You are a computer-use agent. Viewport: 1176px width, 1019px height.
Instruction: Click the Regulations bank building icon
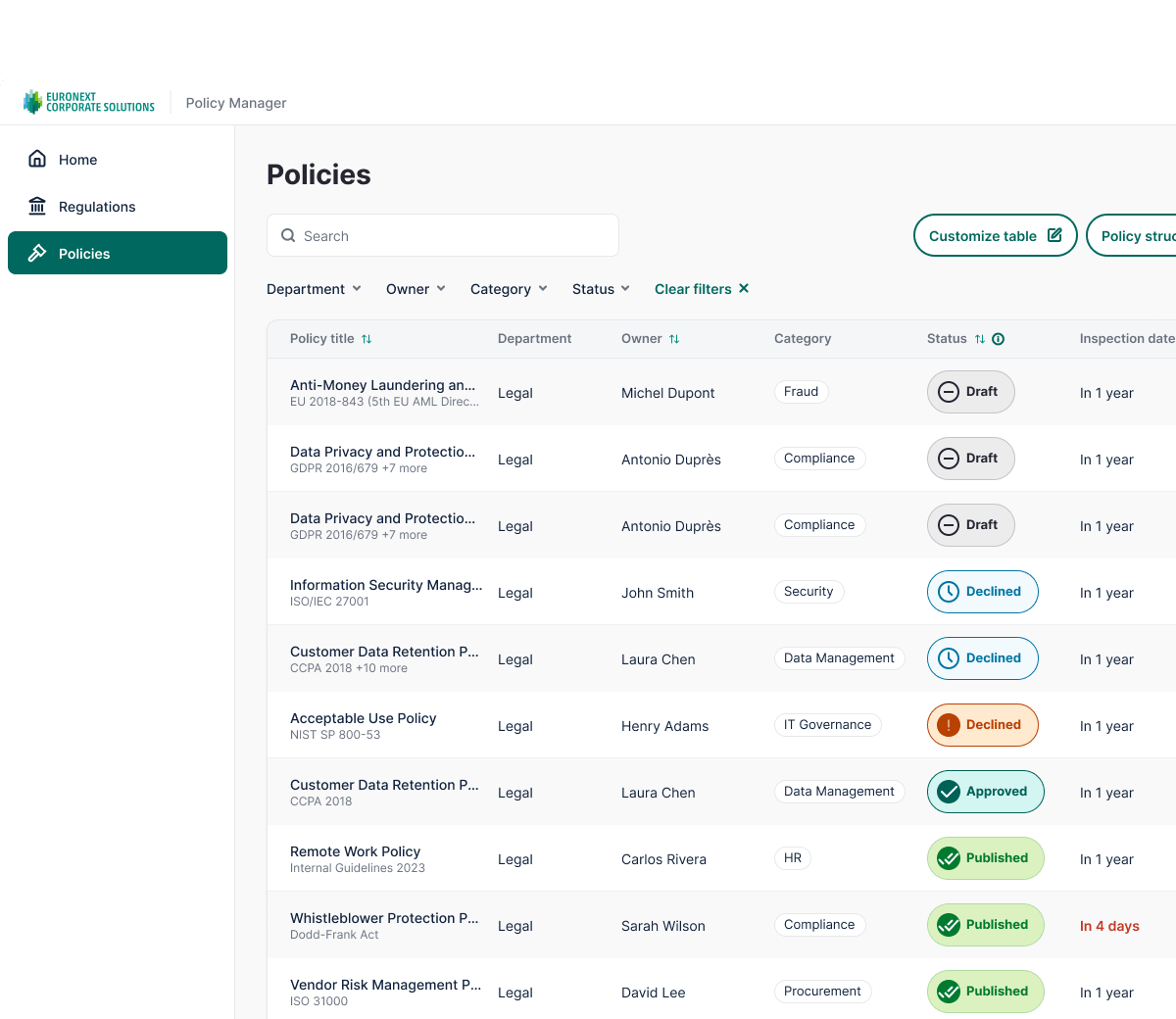click(37, 206)
